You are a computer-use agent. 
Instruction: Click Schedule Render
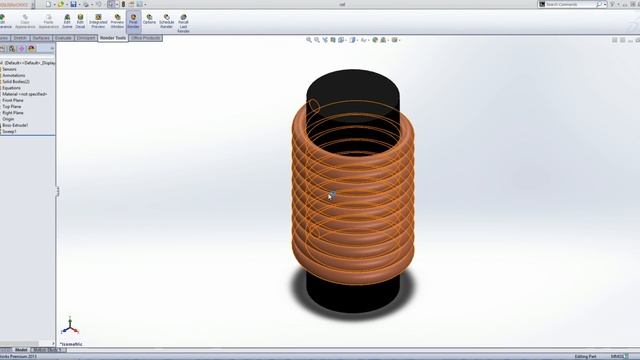(167, 21)
